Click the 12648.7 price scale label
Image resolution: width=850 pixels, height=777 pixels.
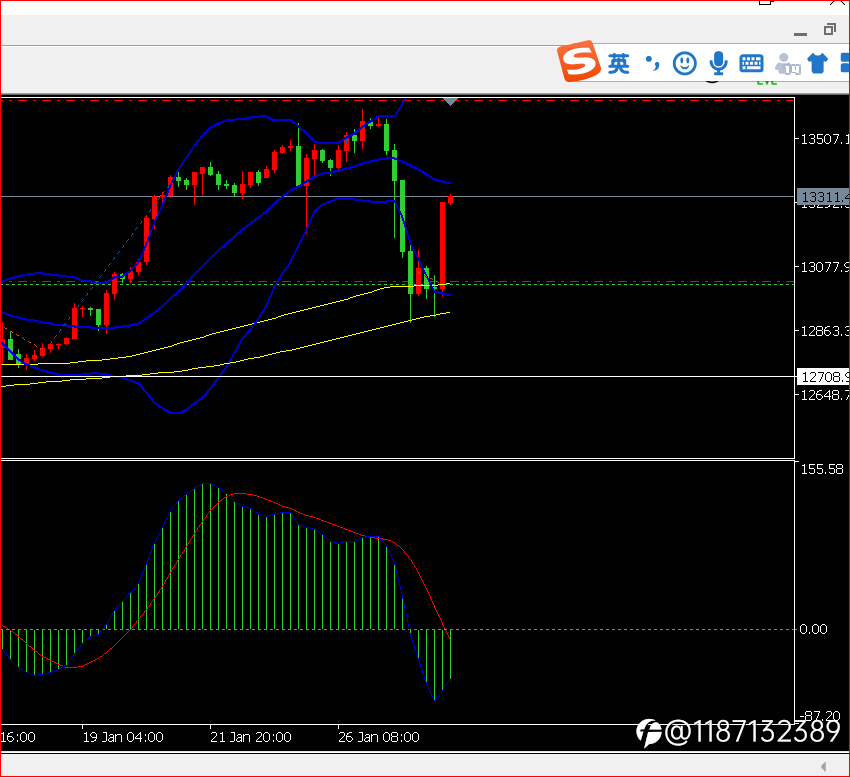(x=825, y=395)
